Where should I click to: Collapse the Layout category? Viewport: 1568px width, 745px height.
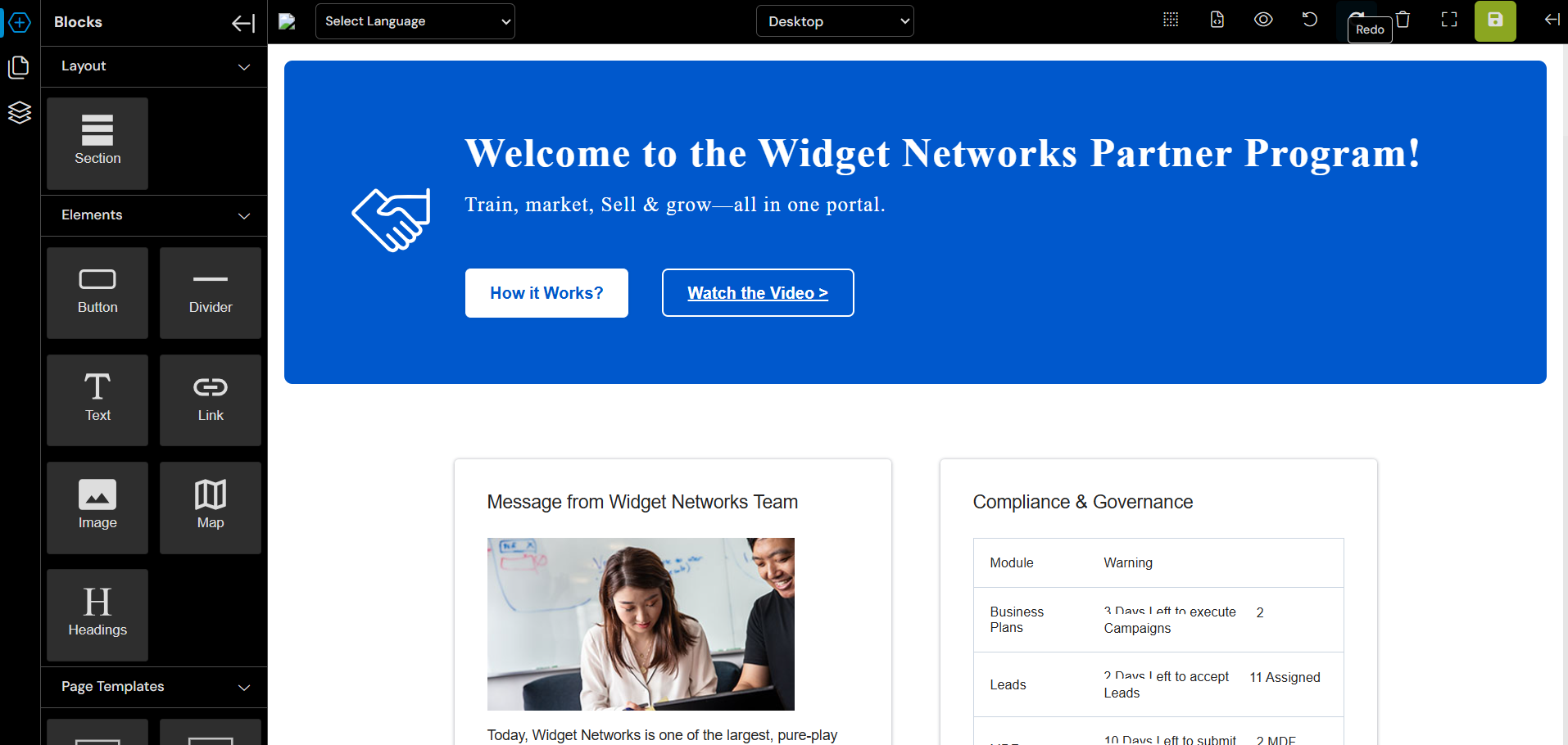coord(154,66)
